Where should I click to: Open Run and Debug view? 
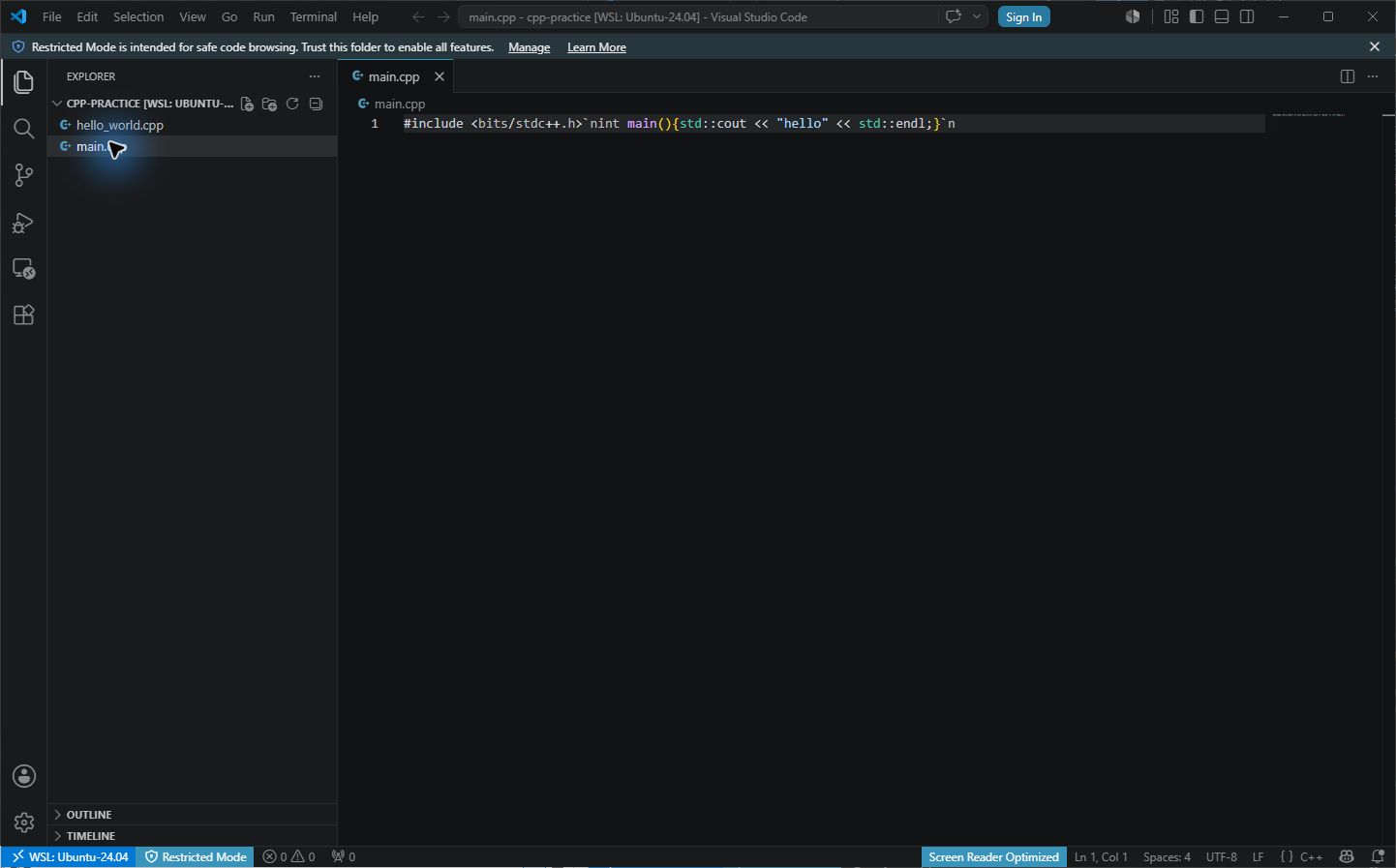click(23, 222)
